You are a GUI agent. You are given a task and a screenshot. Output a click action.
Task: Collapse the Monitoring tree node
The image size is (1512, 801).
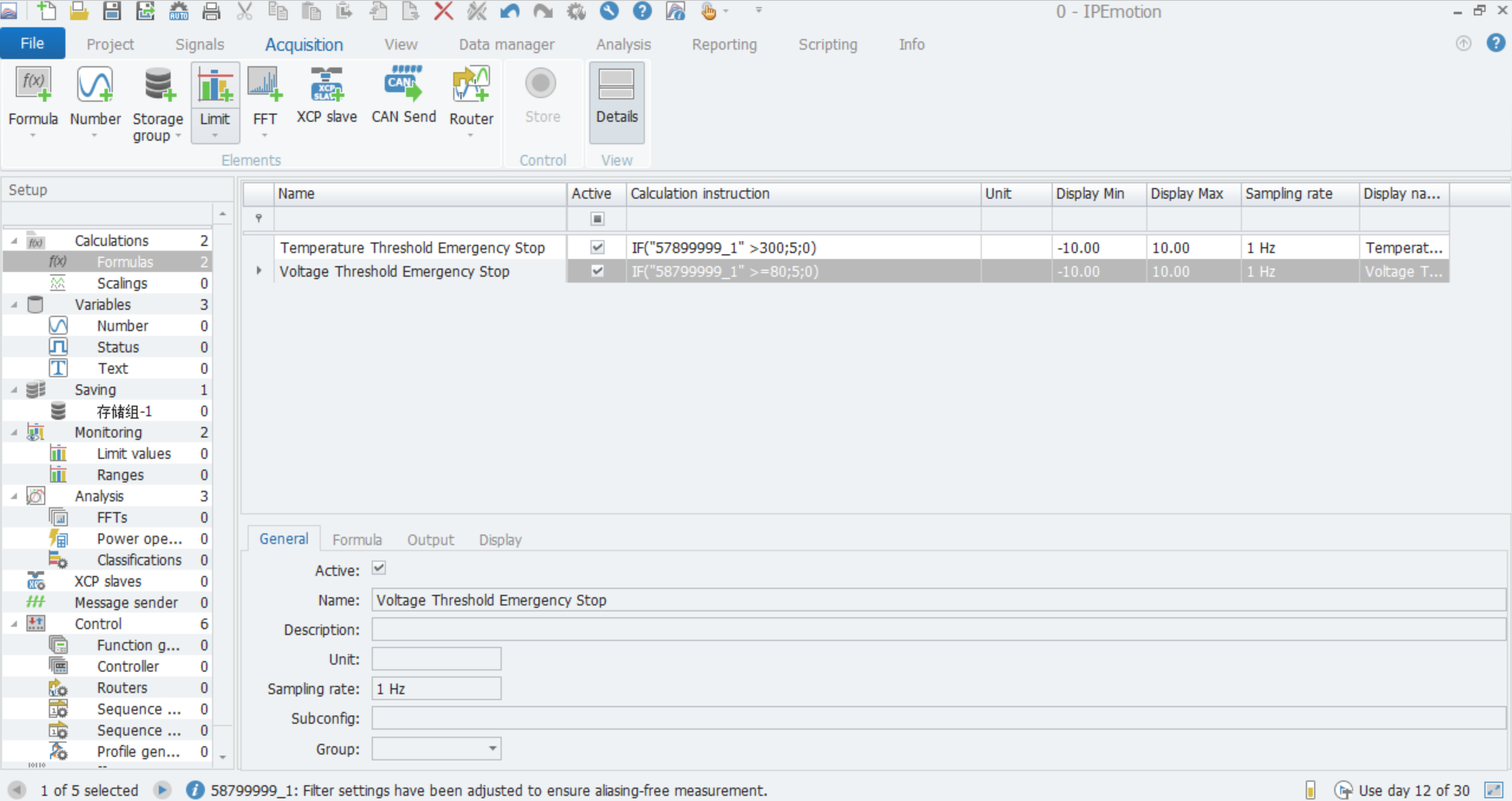(14, 433)
